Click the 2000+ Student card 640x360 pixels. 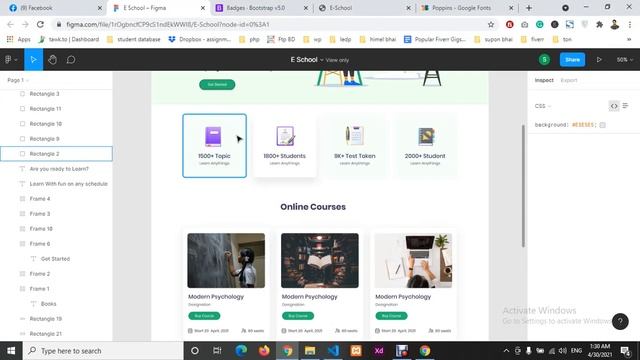(425, 146)
